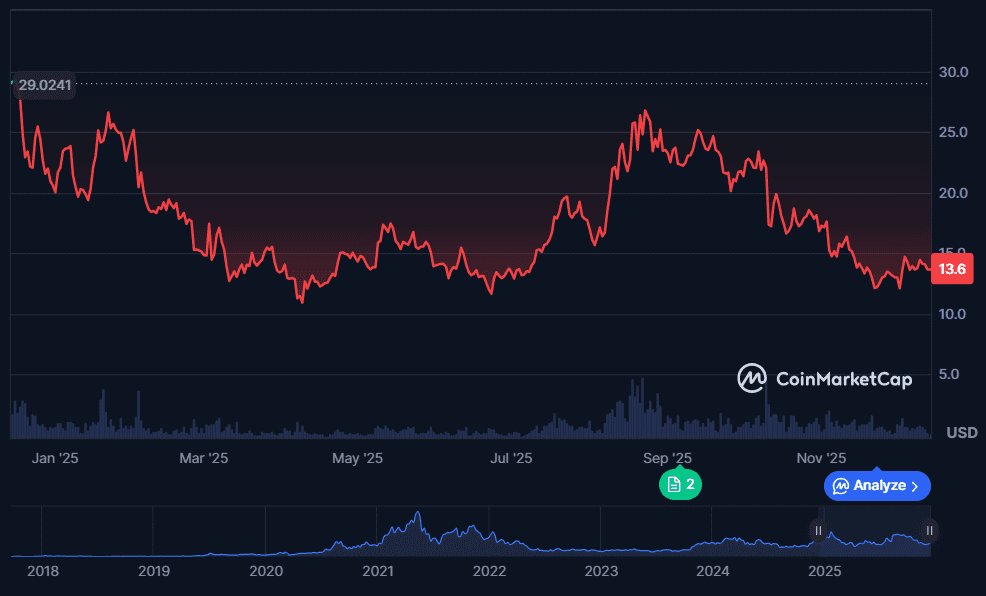Screen dimensions: 986x596
Task: Click the Jan '25 date label
Action: 55,458
